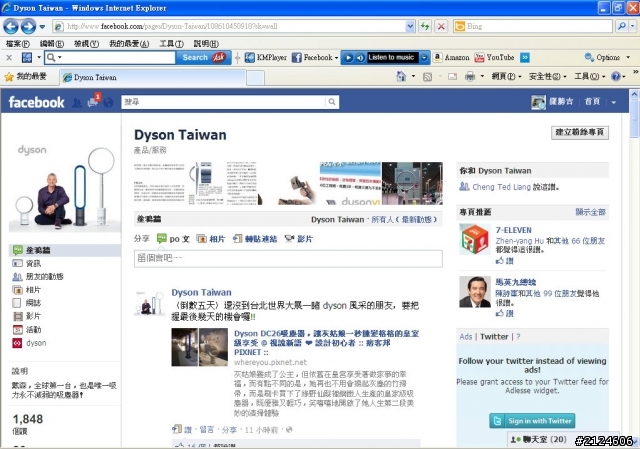
Task: Open the 7-ELEVEN page link
Action: 513,230
